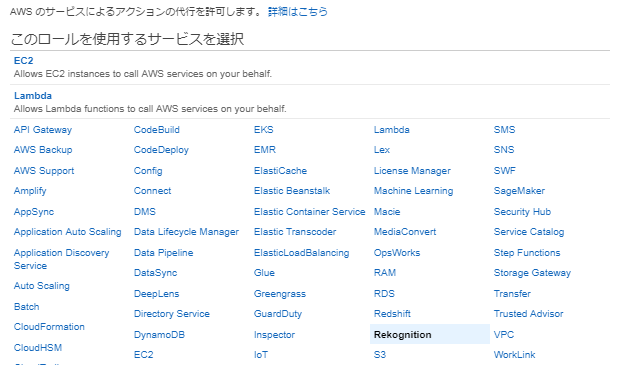
Task: Choose SNS service
Action: pos(504,150)
